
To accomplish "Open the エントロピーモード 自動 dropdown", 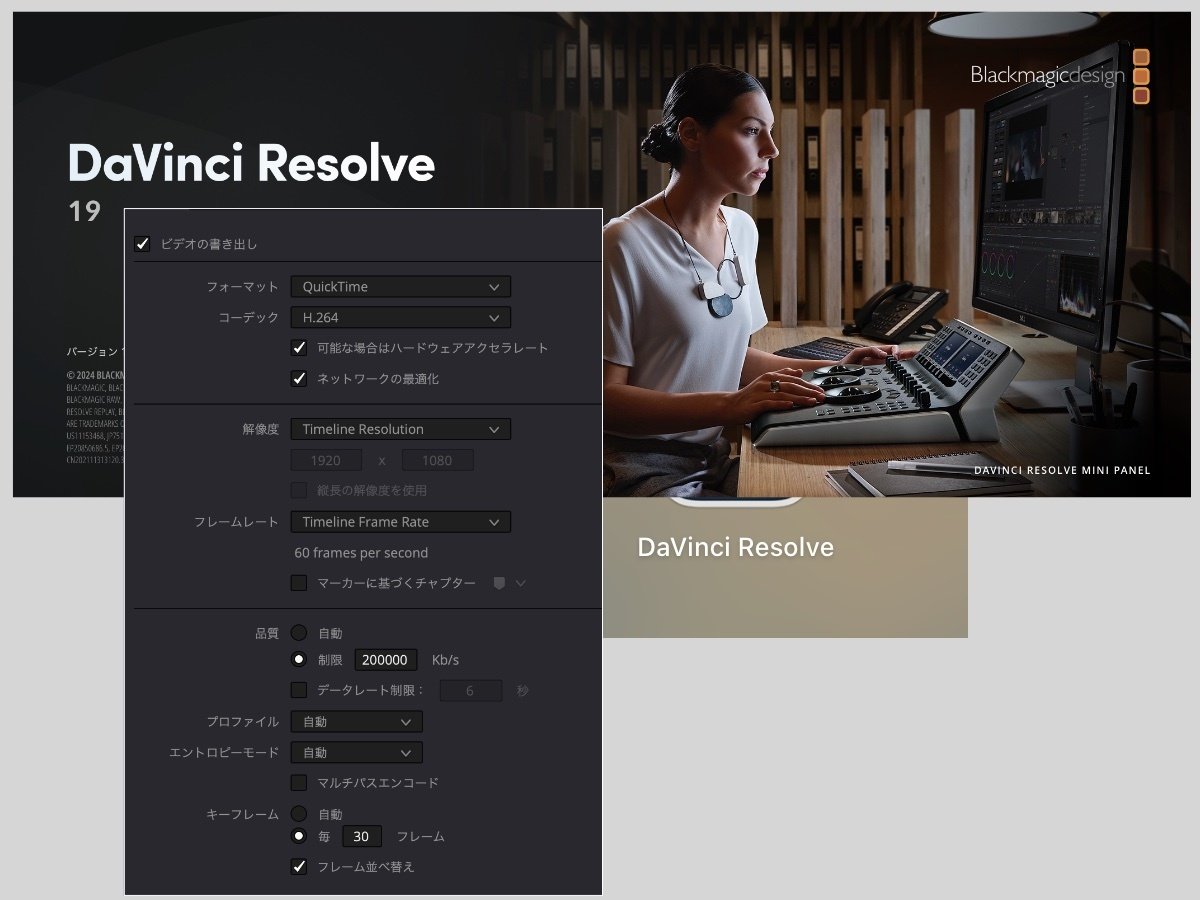I will (x=356, y=753).
